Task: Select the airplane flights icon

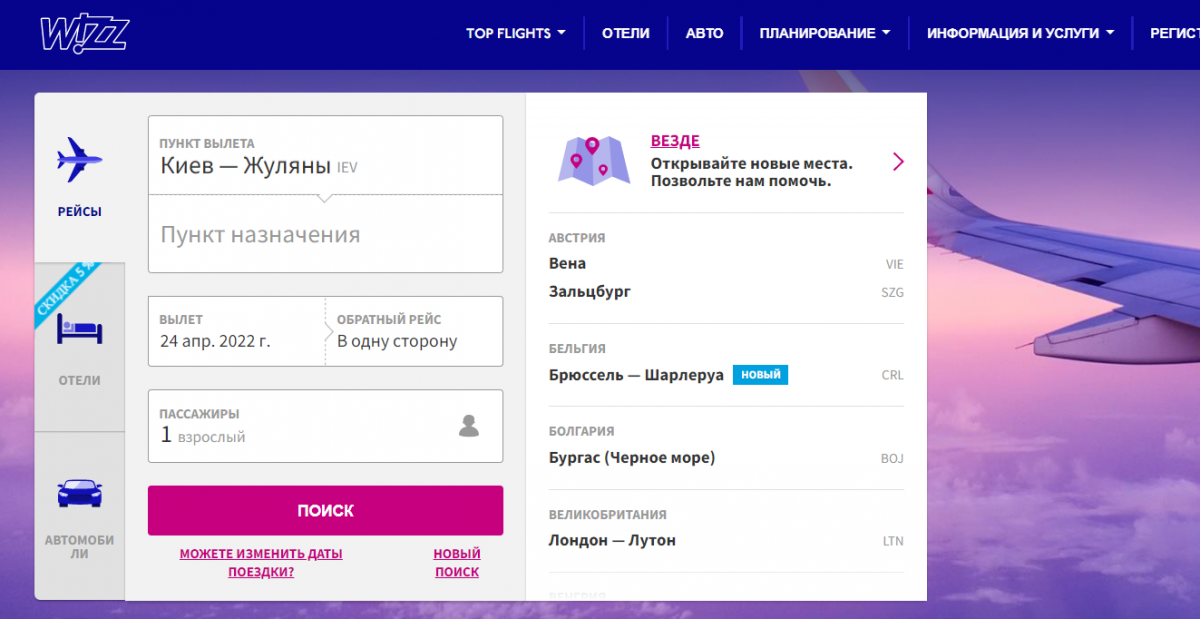Action: tap(79, 159)
